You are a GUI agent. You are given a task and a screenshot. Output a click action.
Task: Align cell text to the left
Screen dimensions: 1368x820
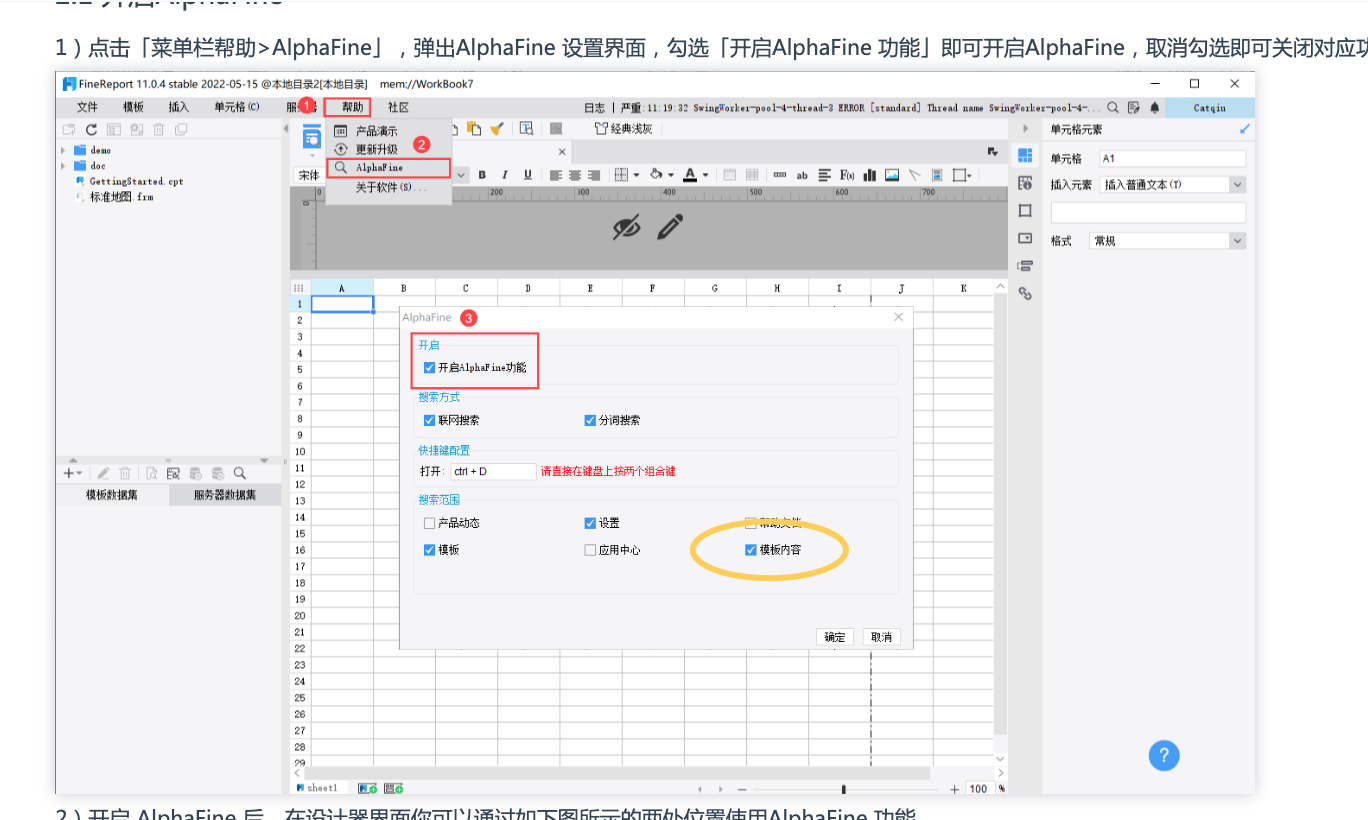tap(555, 175)
